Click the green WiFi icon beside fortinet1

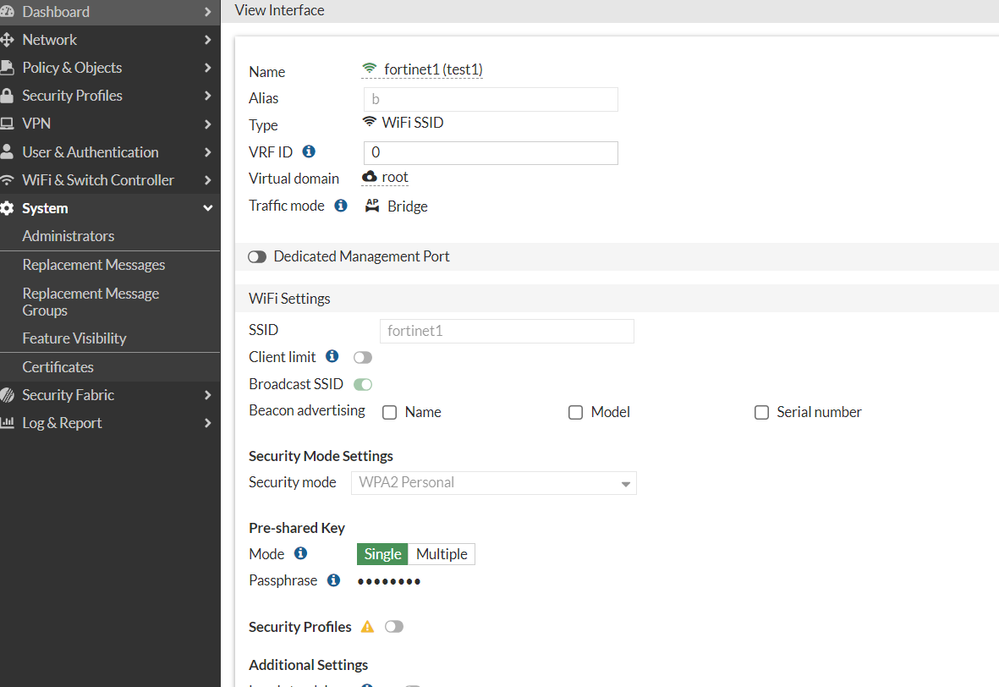pyautogui.click(x=370, y=69)
